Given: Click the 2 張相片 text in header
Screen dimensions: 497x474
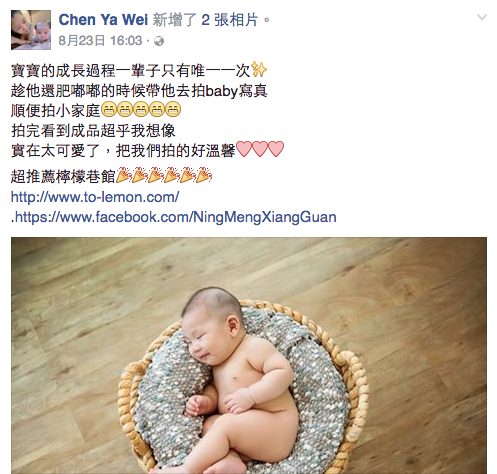Looking at the screenshot, I should click(x=230, y=20).
